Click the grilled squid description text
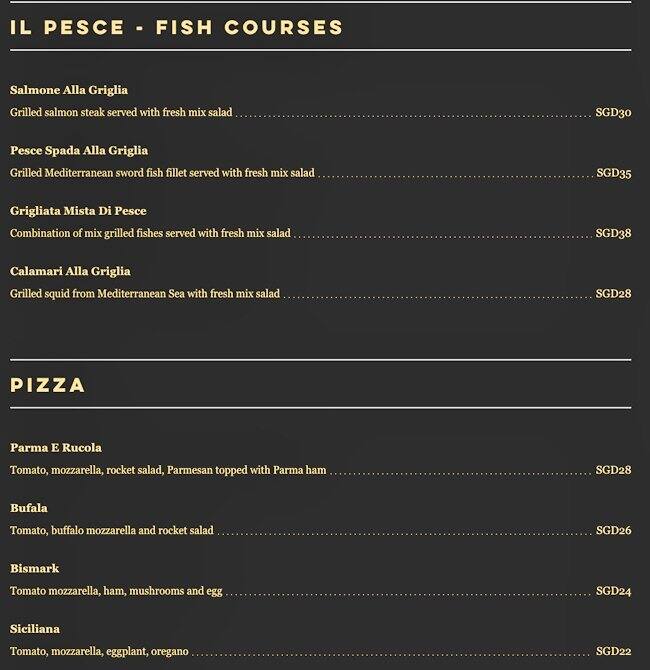Image resolution: width=650 pixels, height=670 pixels. point(145,294)
